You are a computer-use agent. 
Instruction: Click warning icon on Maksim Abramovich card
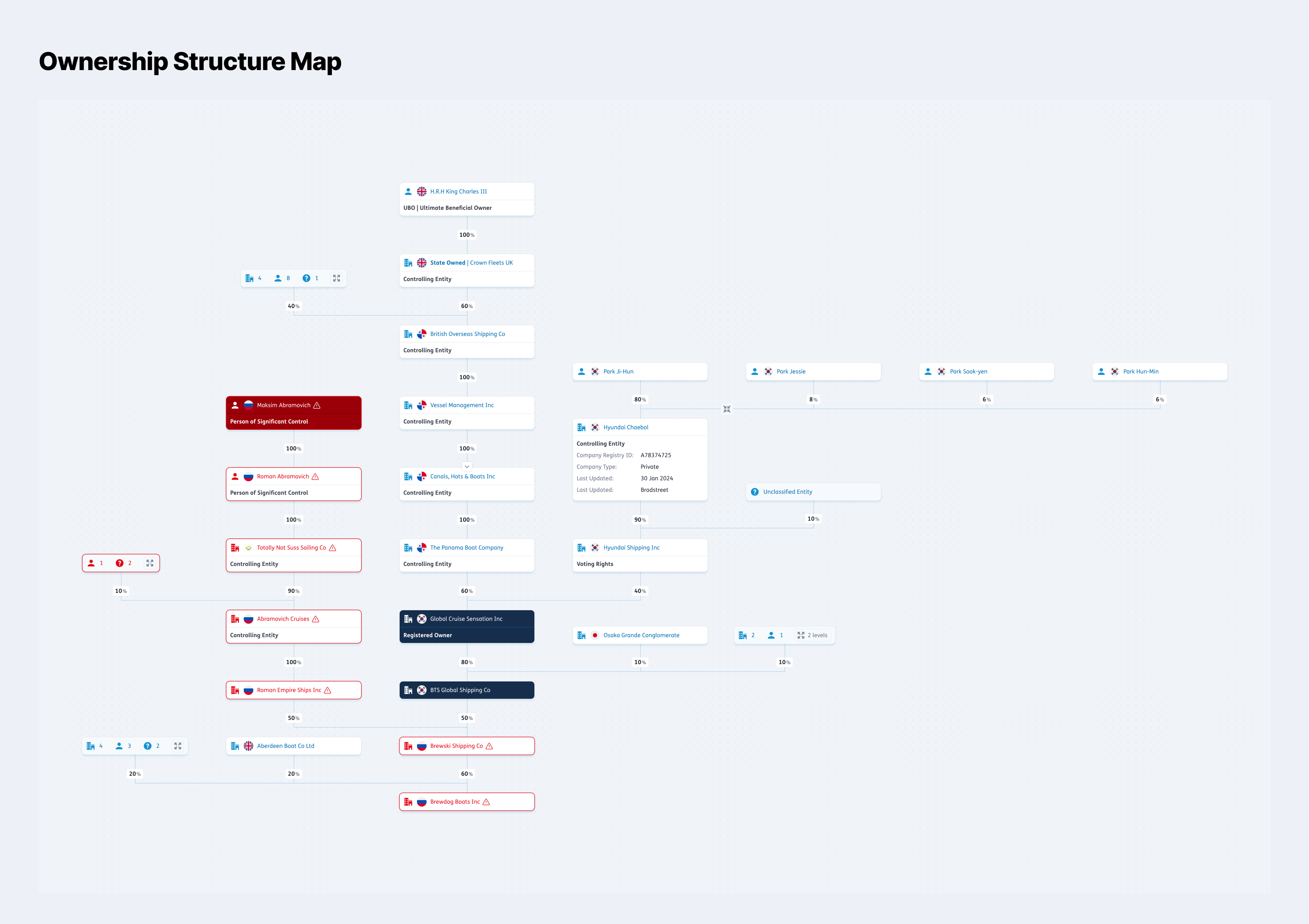[x=317, y=405]
